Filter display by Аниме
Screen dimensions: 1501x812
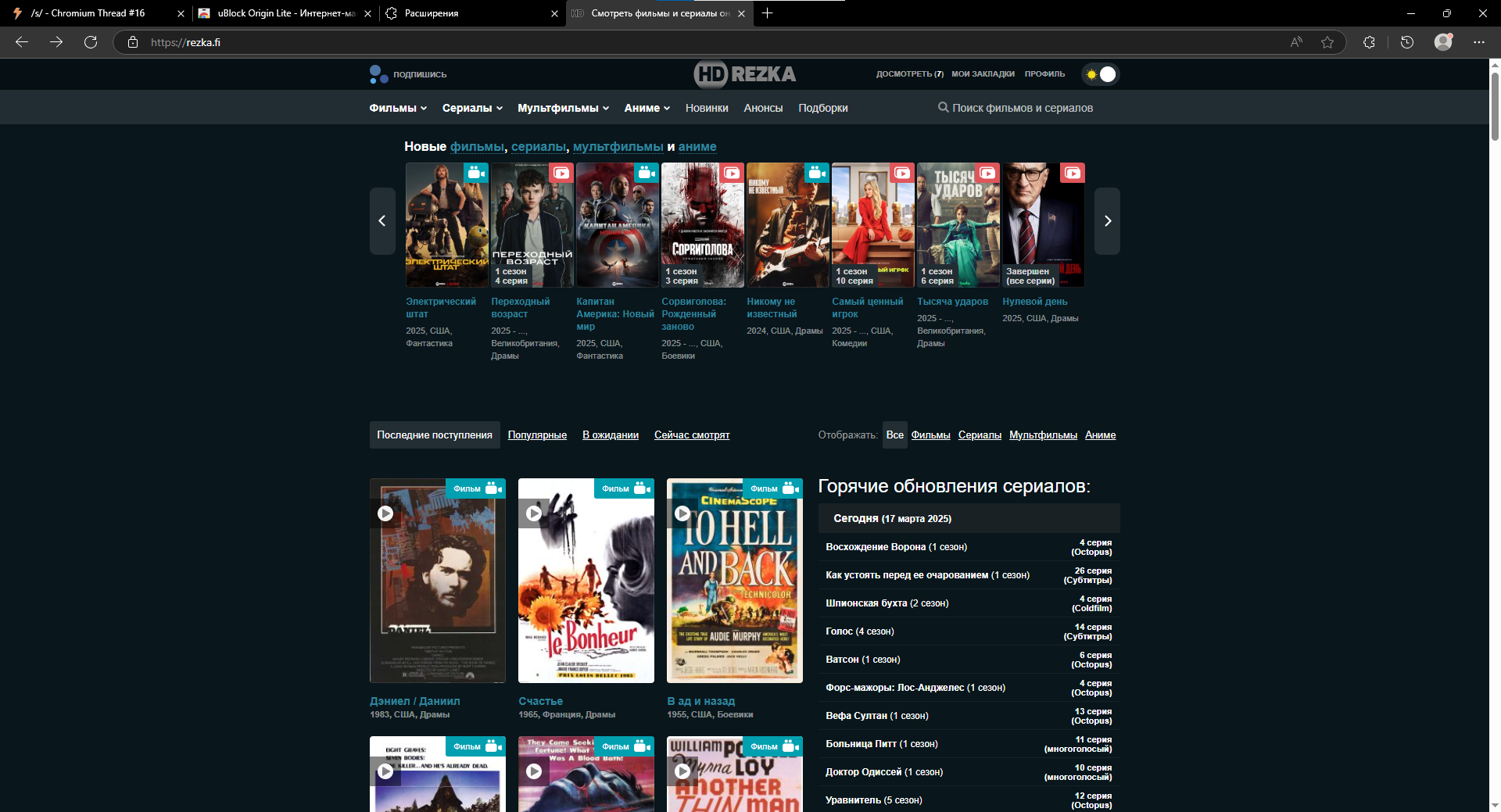click(x=1100, y=435)
